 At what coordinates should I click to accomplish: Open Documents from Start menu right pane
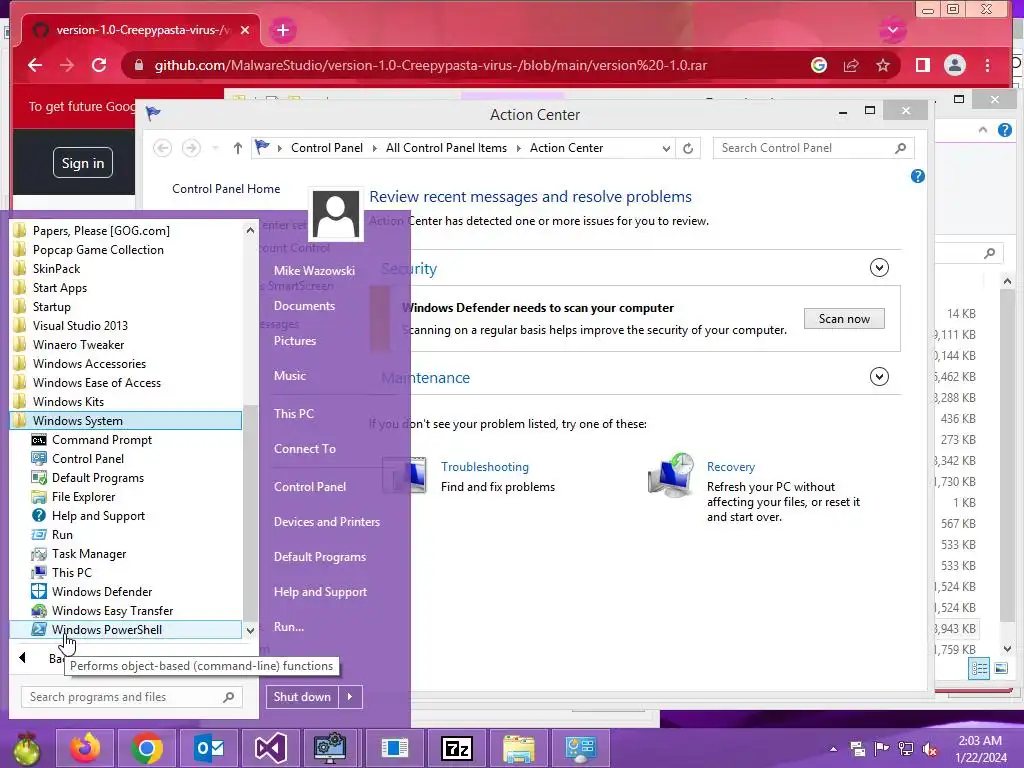pyautogui.click(x=304, y=306)
